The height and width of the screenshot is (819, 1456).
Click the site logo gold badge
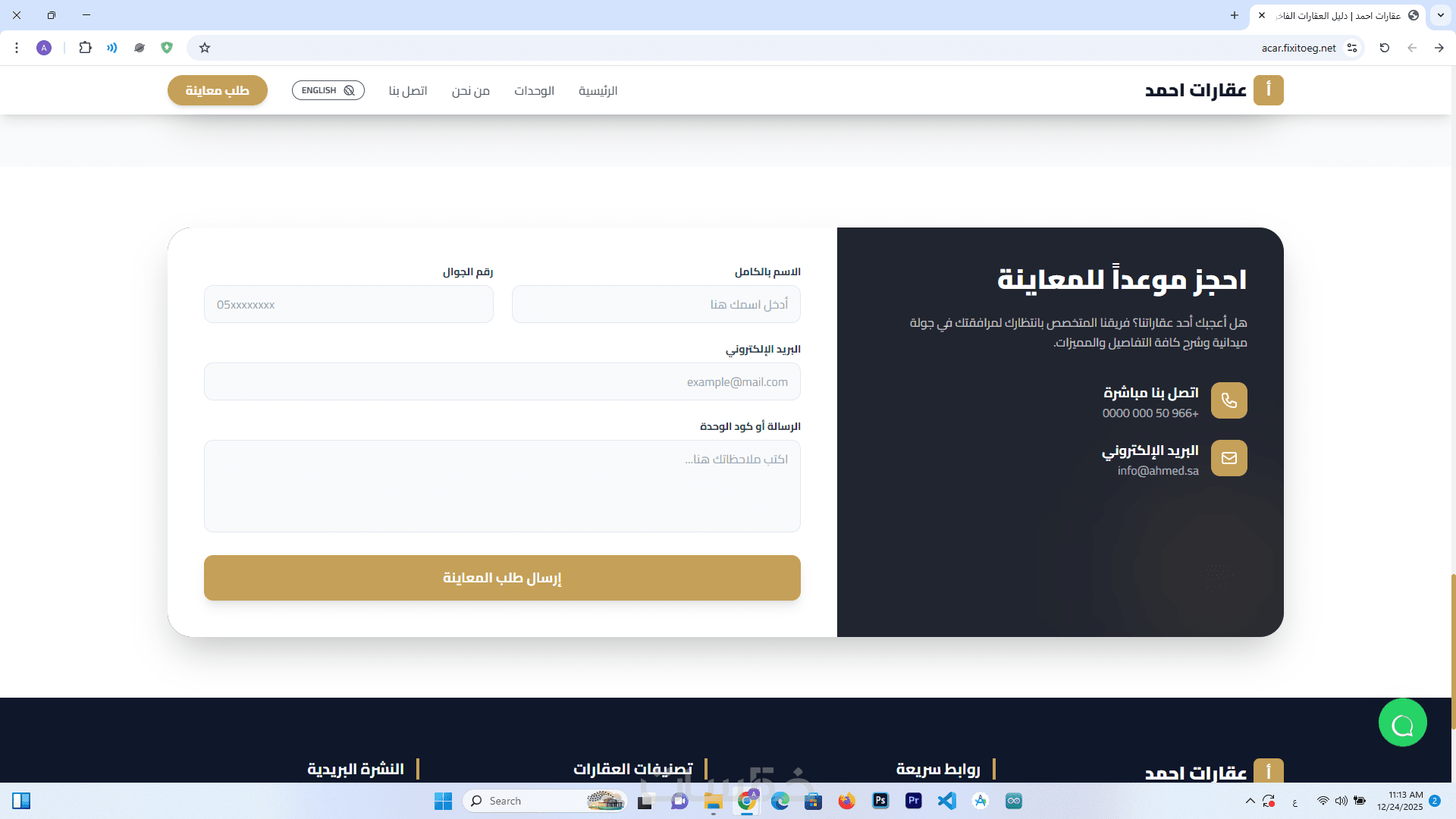pyautogui.click(x=1268, y=90)
